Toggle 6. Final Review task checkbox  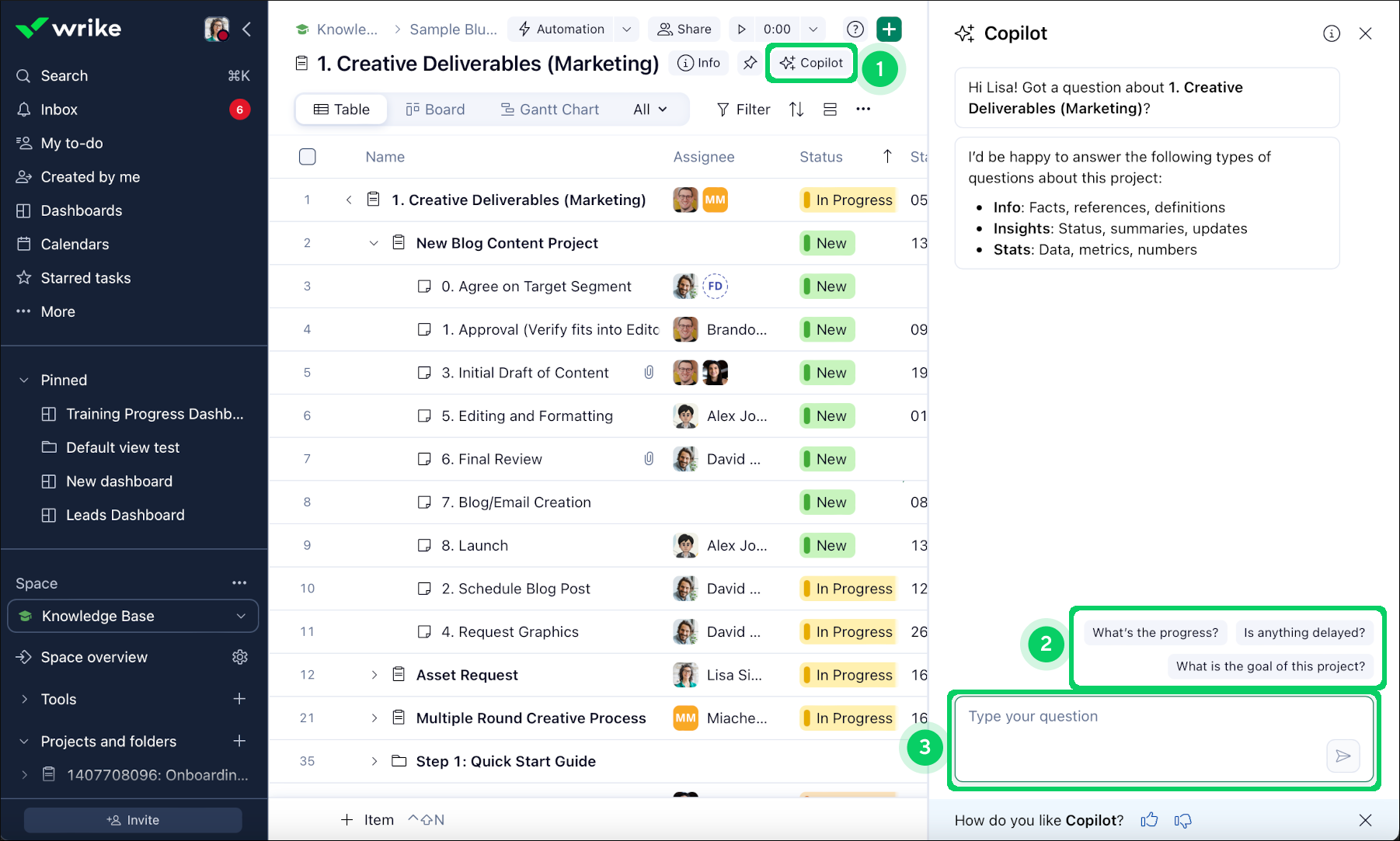pos(424,459)
